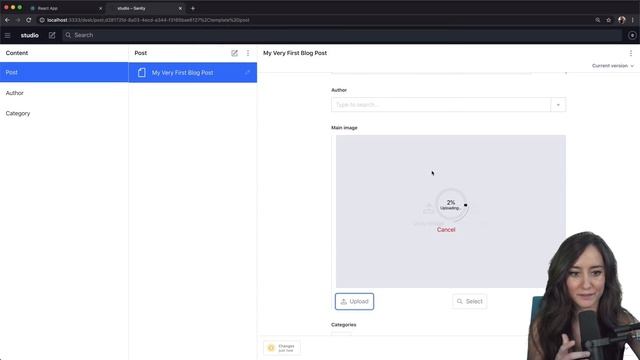Open browser zoom icon in address bar

click(x=598, y=20)
